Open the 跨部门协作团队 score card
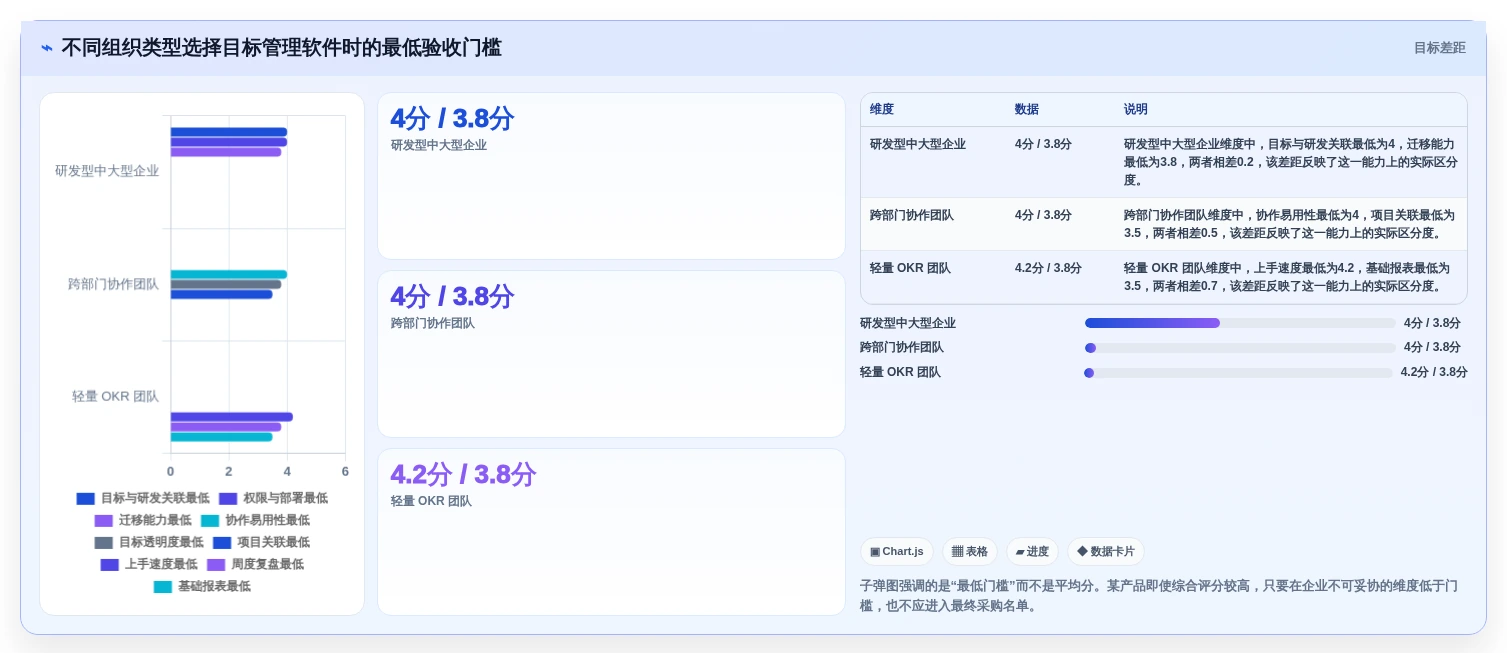 (611, 354)
